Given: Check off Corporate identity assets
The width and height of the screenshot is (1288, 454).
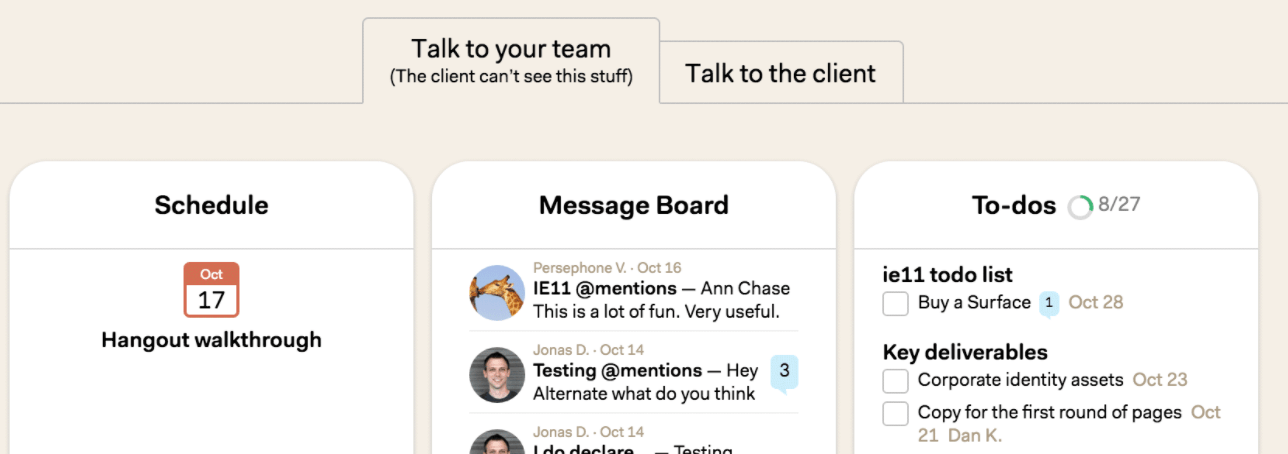Looking at the screenshot, I should pyautogui.click(x=896, y=381).
